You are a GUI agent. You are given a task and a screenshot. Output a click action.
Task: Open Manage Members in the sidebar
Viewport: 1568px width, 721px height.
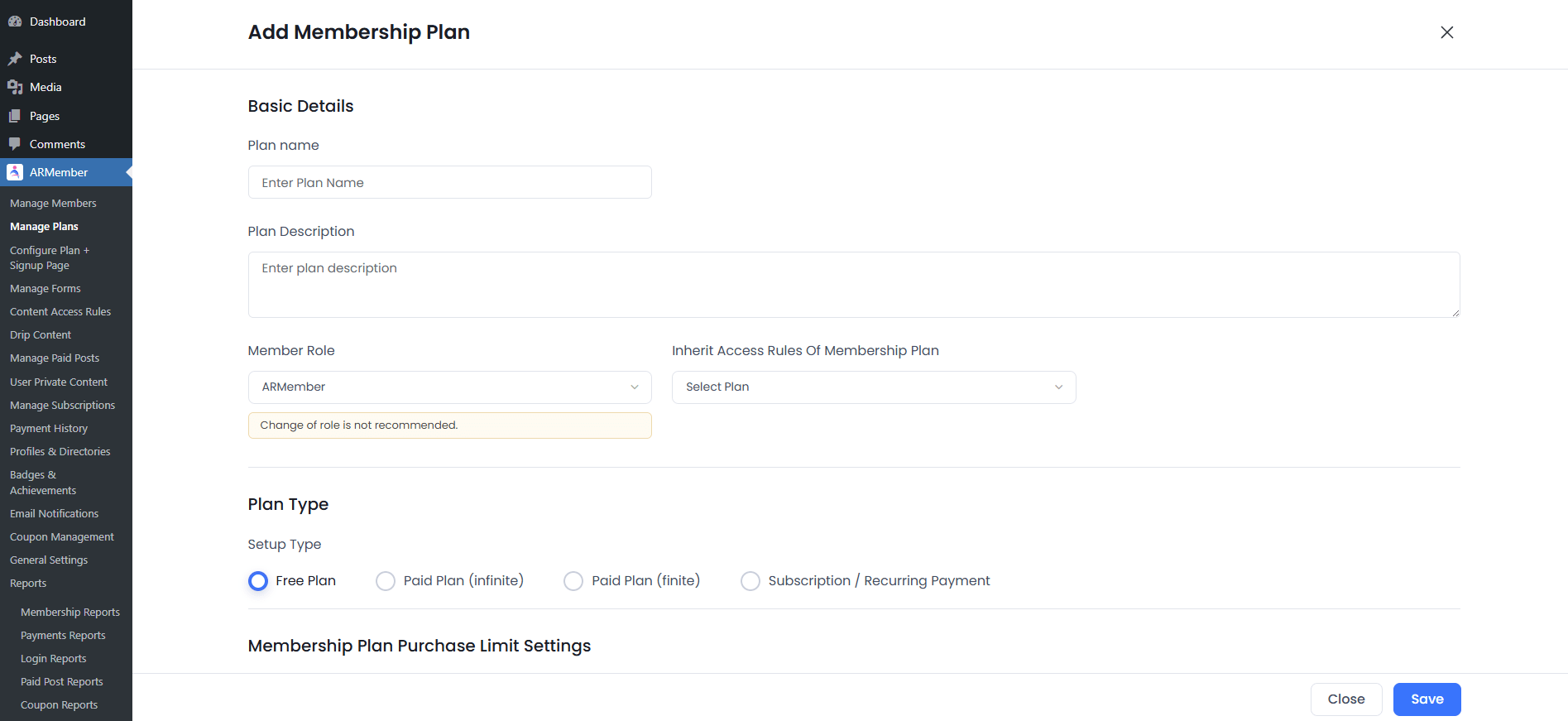point(53,204)
